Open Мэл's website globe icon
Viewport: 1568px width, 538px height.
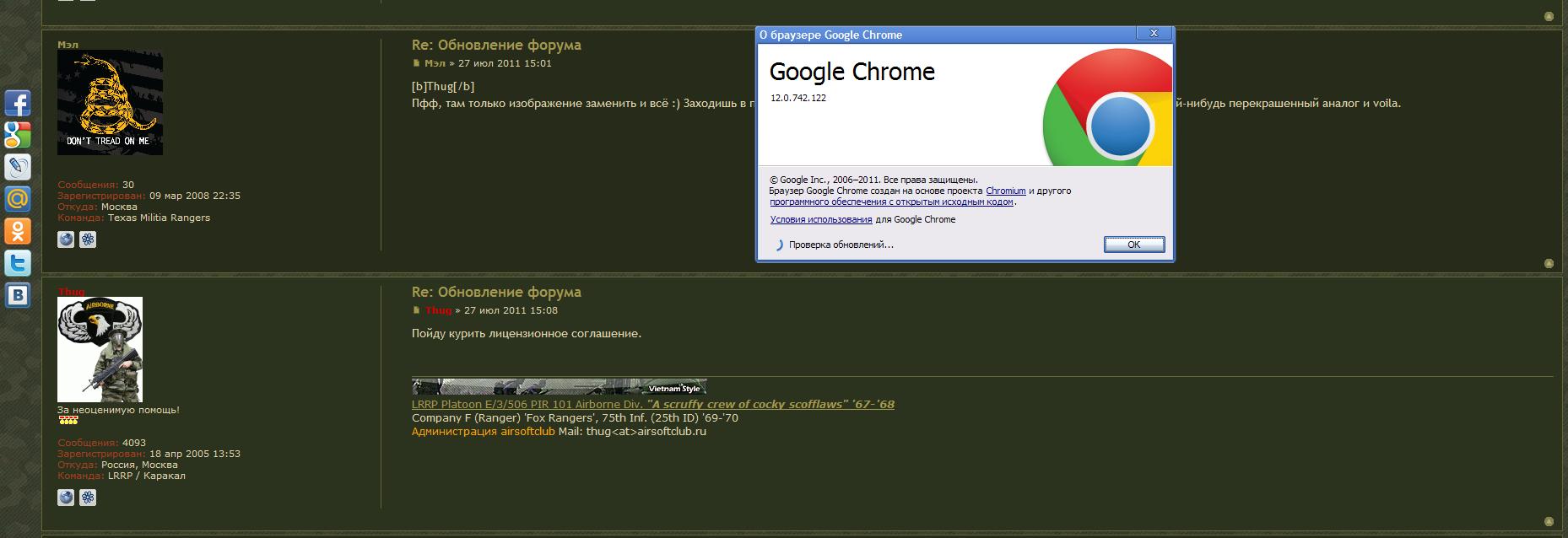[66, 239]
